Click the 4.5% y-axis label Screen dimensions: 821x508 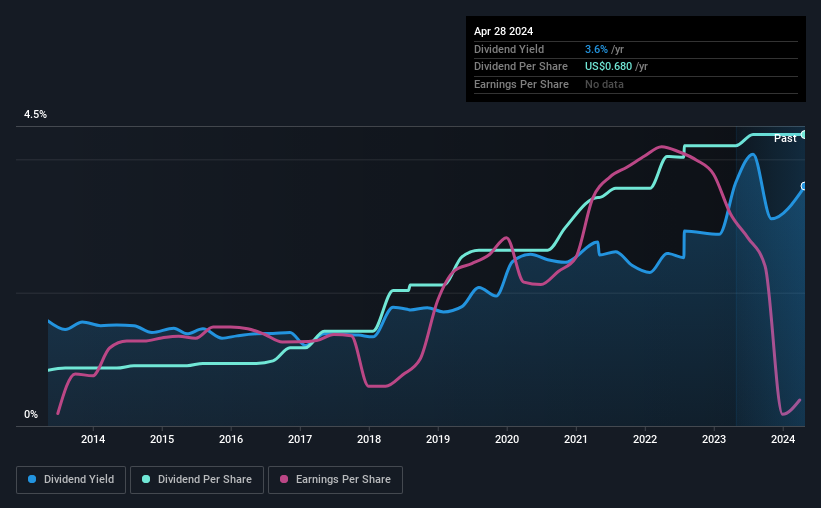click(x=35, y=114)
